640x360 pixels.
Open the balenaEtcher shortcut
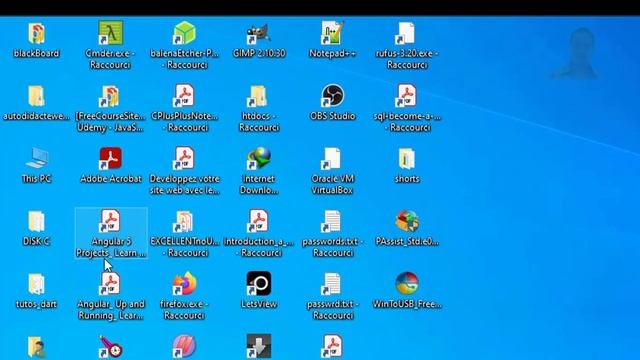[184, 33]
